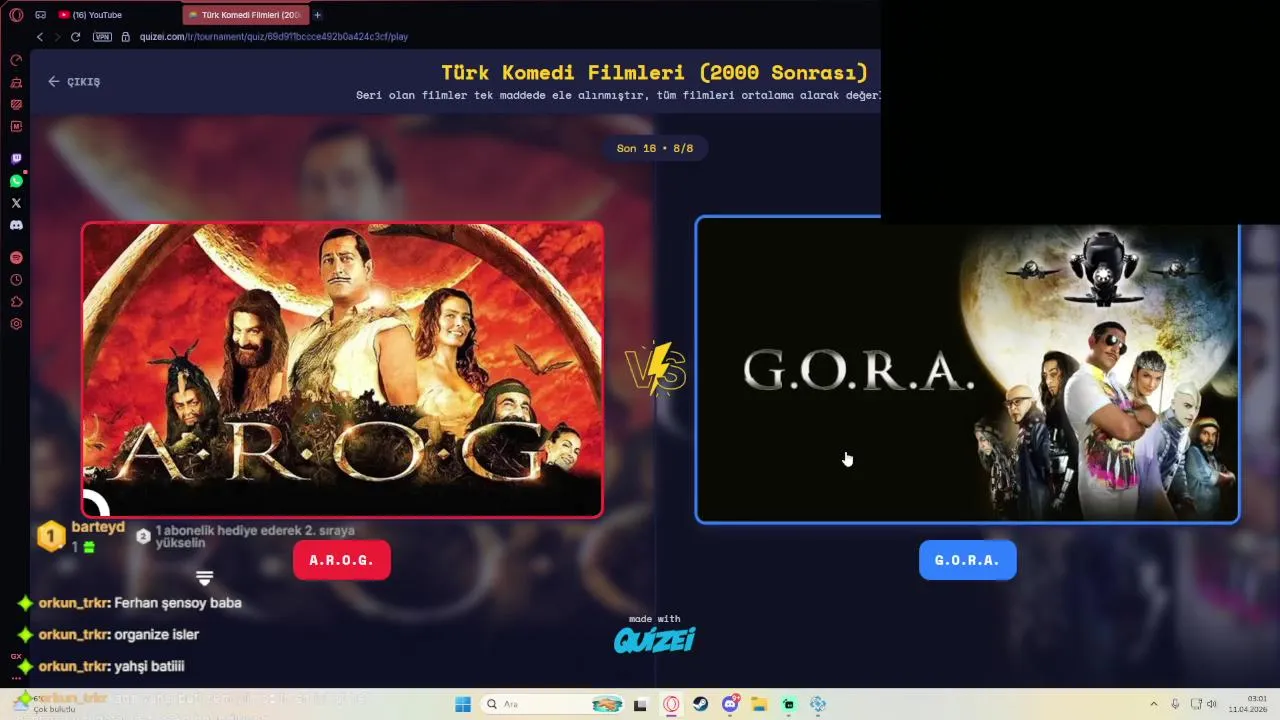Open extensions cube icon in sidebar
The width and height of the screenshot is (1280, 720).
click(16, 302)
